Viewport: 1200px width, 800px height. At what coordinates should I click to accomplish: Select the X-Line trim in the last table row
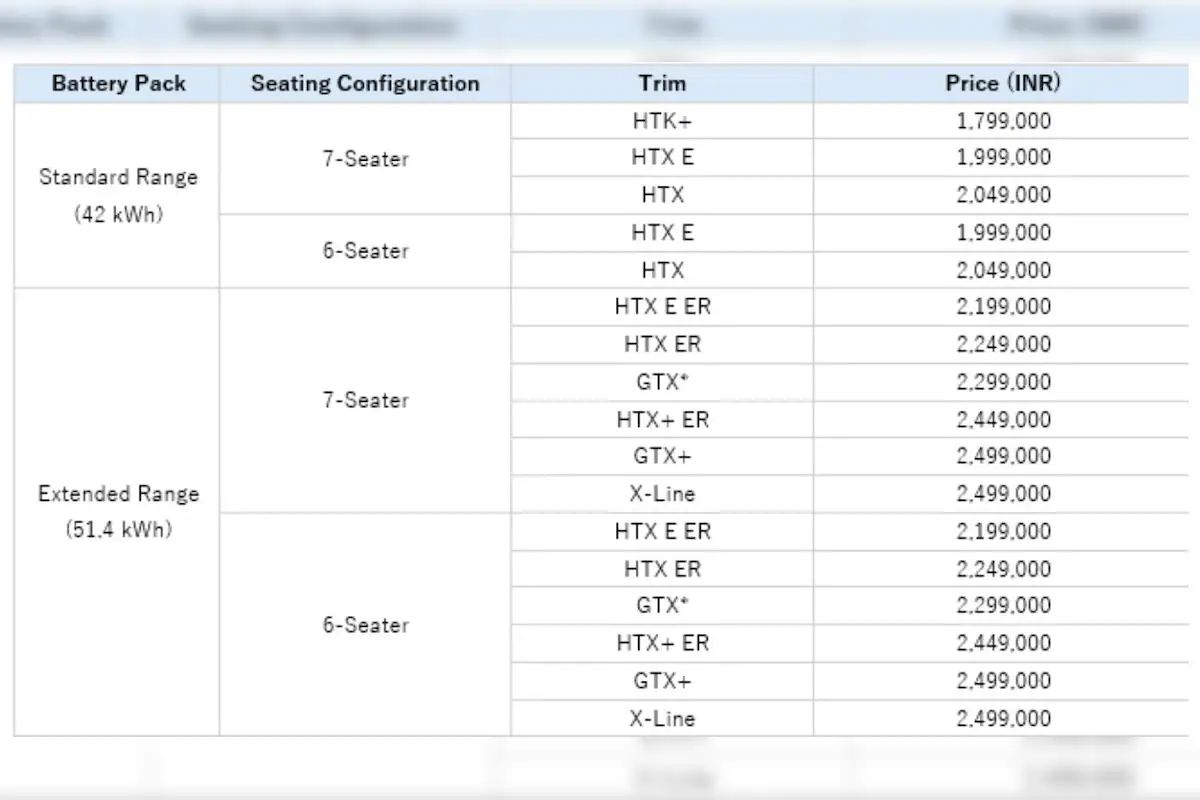pyautogui.click(x=662, y=718)
